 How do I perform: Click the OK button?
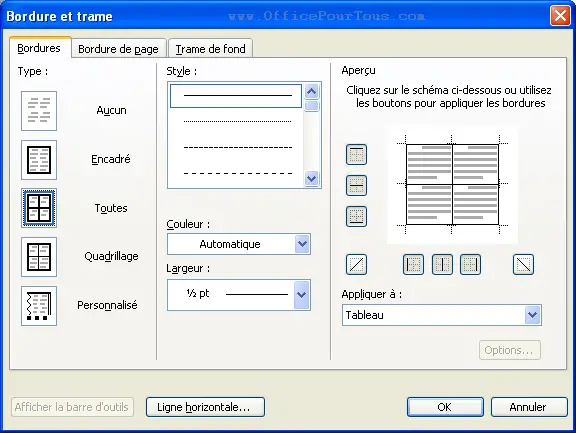[445, 407]
